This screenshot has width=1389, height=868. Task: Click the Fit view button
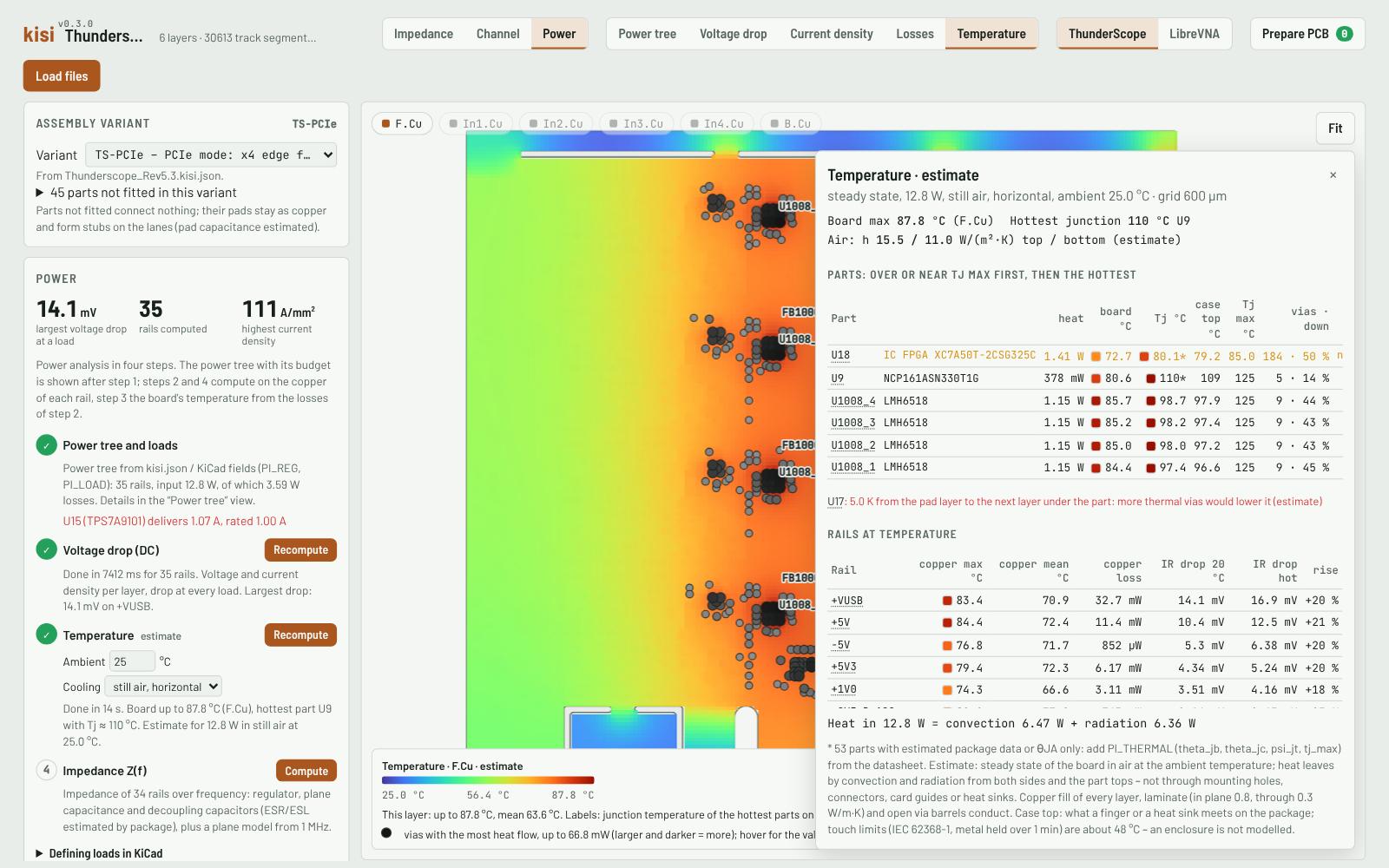tap(1335, 128)
